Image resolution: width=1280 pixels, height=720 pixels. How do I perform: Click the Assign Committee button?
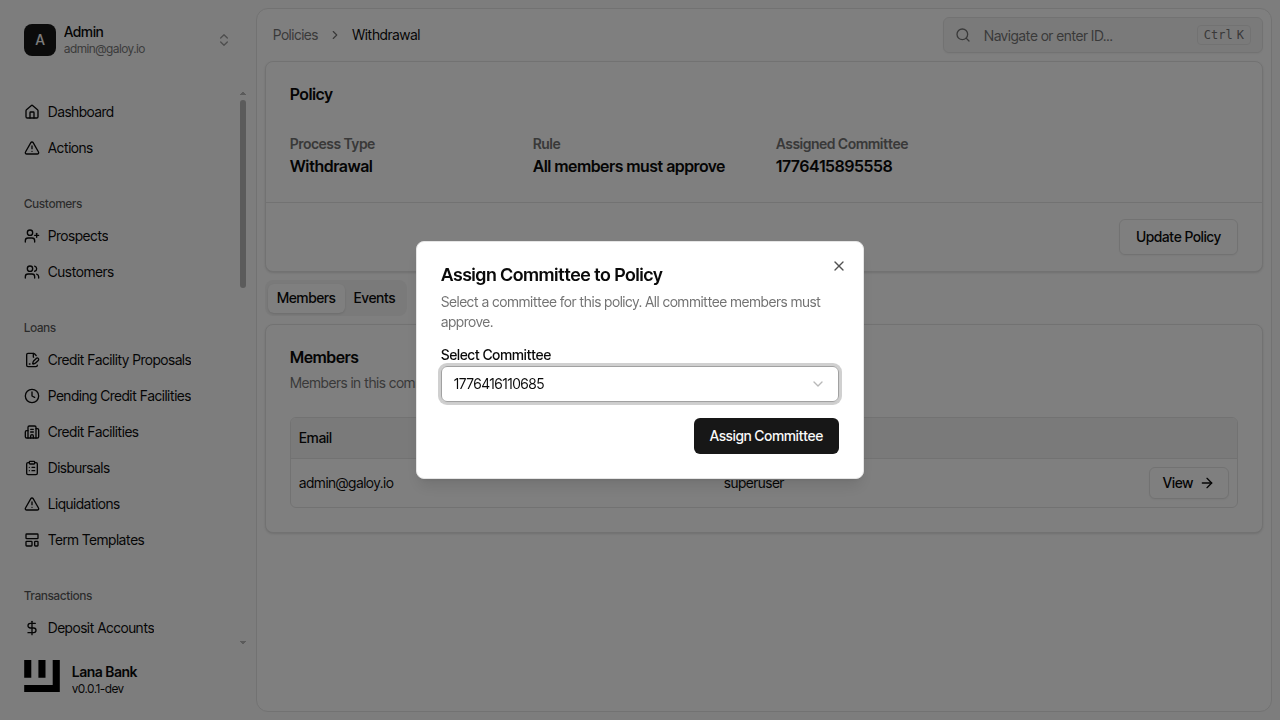pyautogui.click(x=766, y=435)
